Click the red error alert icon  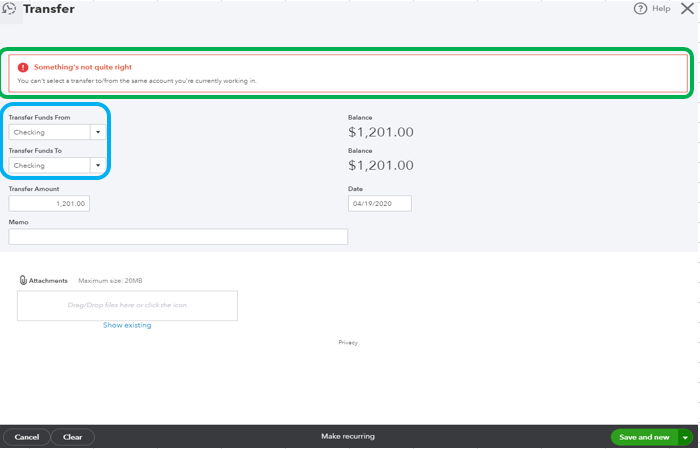point(23,67)
